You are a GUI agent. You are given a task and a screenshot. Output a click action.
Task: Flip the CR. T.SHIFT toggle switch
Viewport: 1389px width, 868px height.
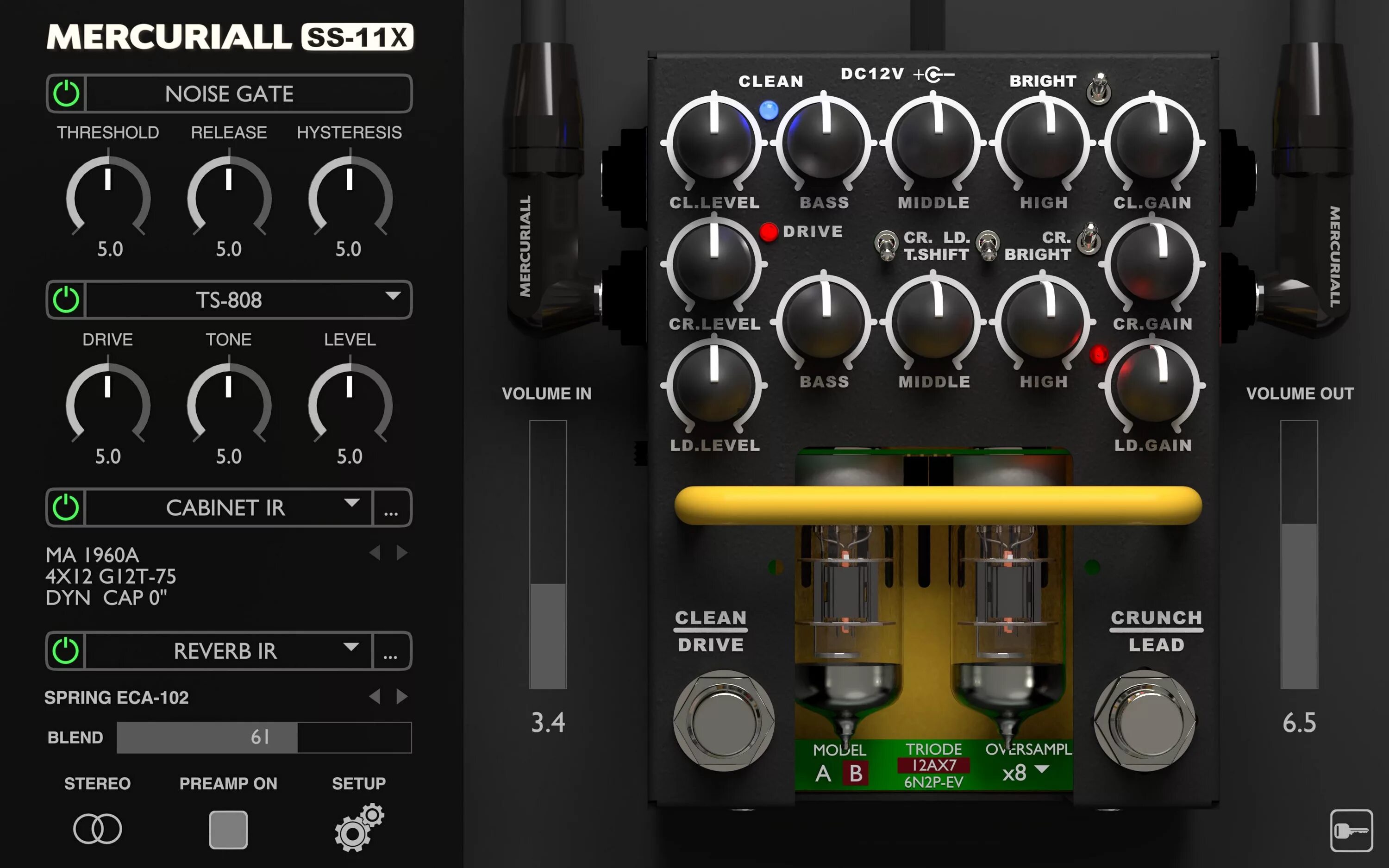click(887, 246)
